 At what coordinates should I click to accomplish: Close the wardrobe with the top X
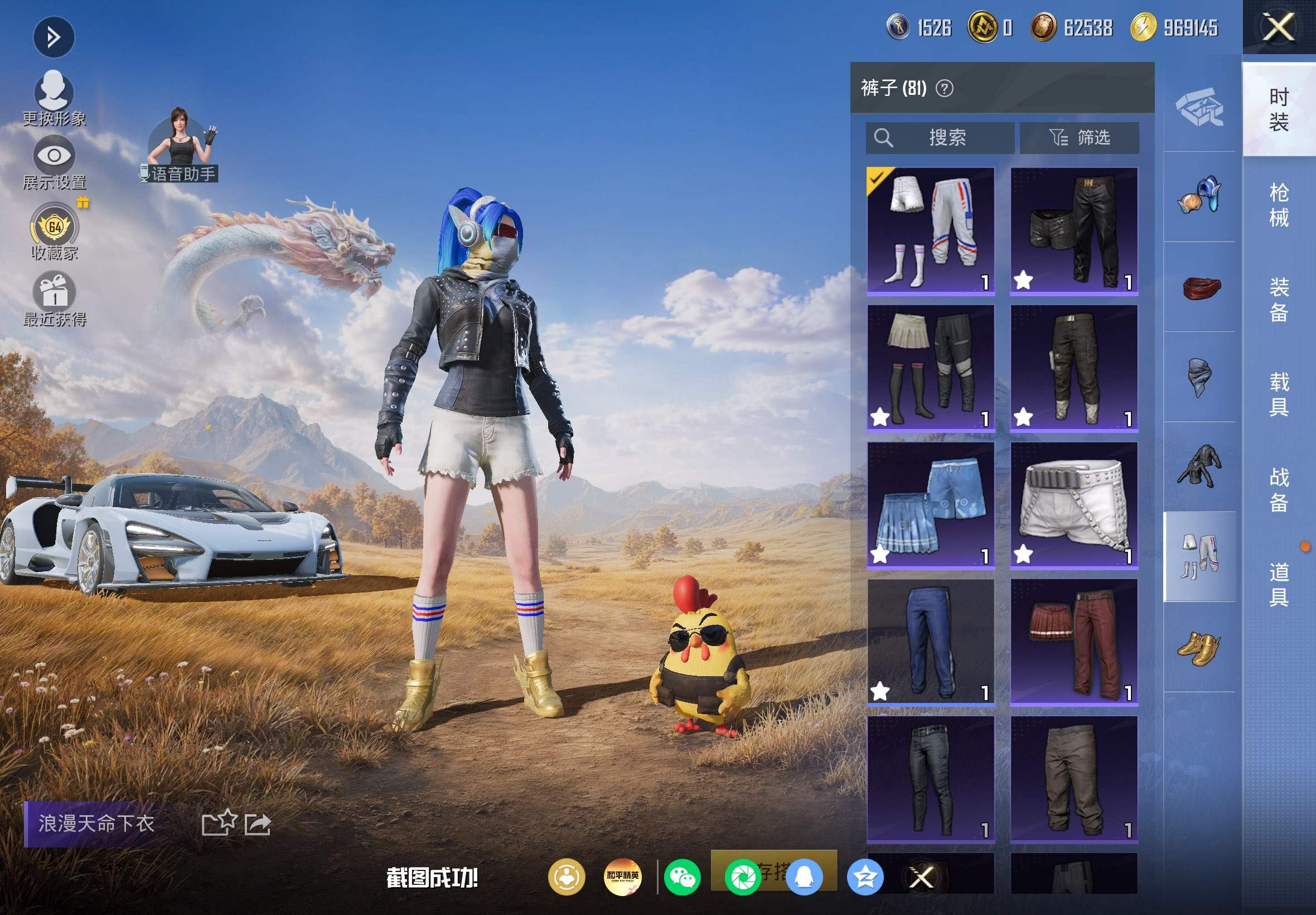pyautogui.click(x=1279, y=27)
